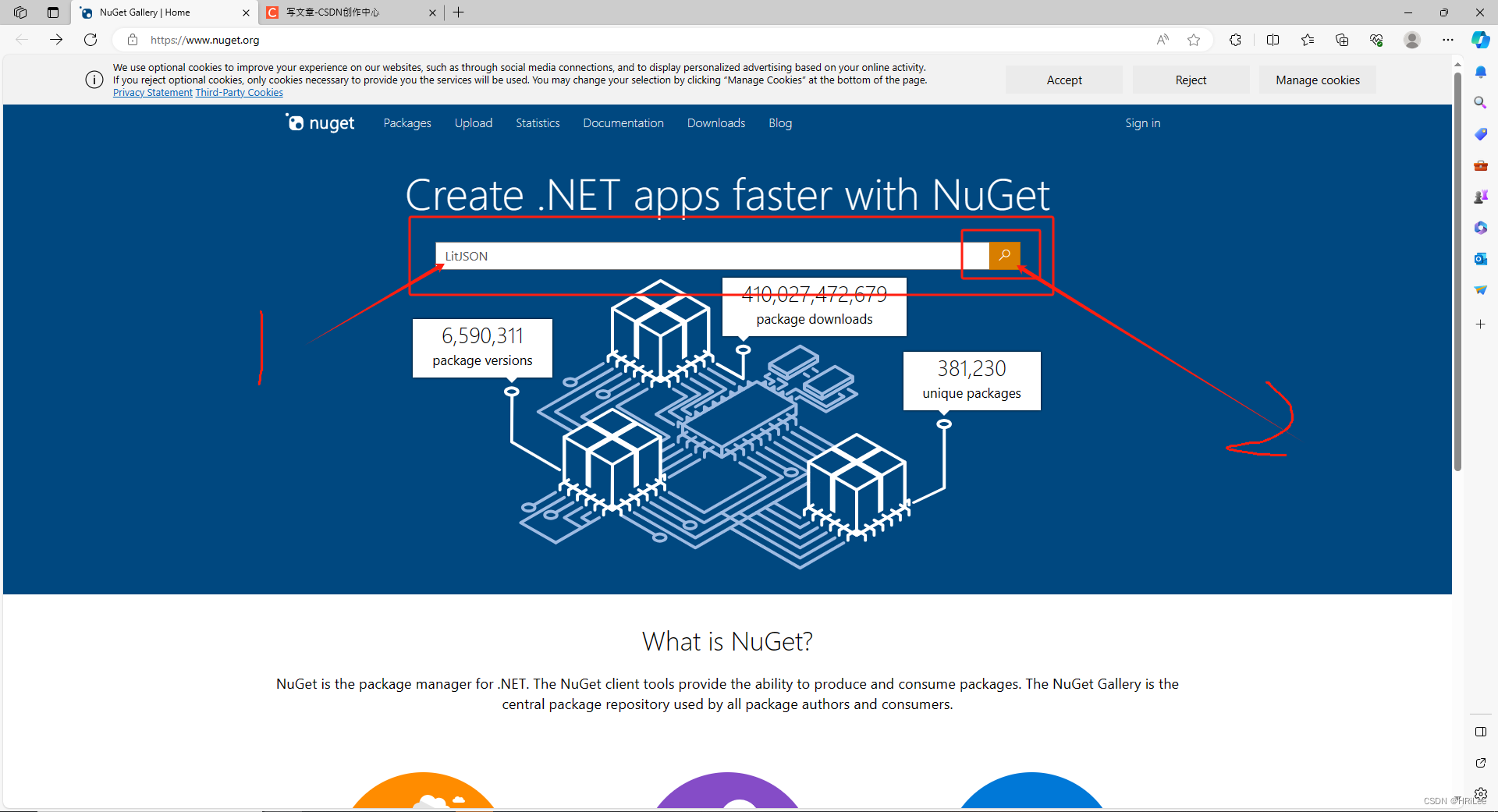Open Microsoft 365 from the sidebar
The height and width of the screenshot is (812, 1498).
(x=1480, y=227)
